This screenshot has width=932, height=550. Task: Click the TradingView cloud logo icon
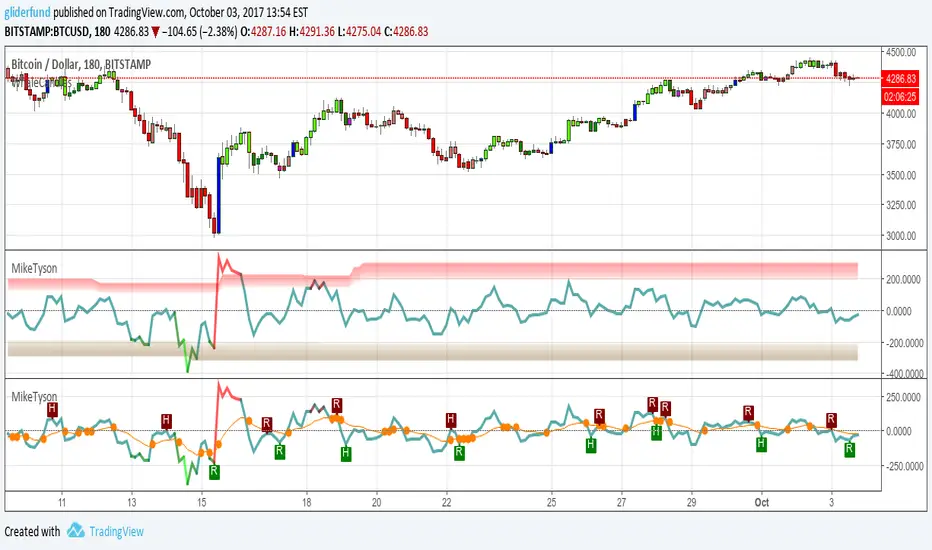pyautogui.click(x=75, y=530)
